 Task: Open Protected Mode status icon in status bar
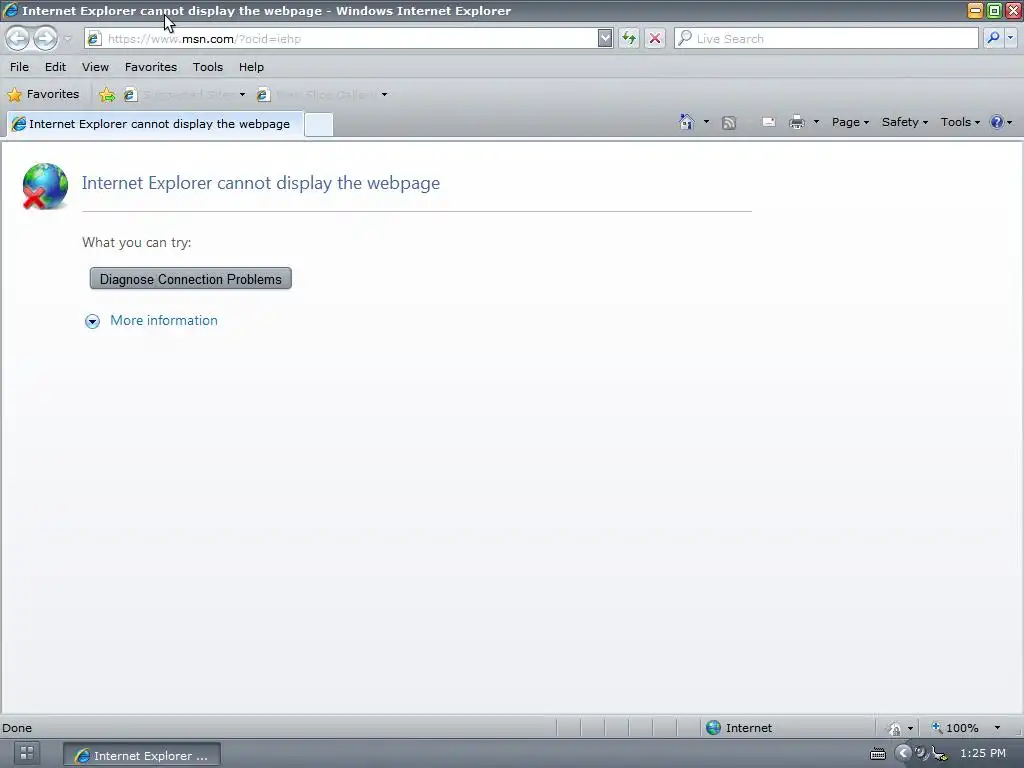(895, 728)
